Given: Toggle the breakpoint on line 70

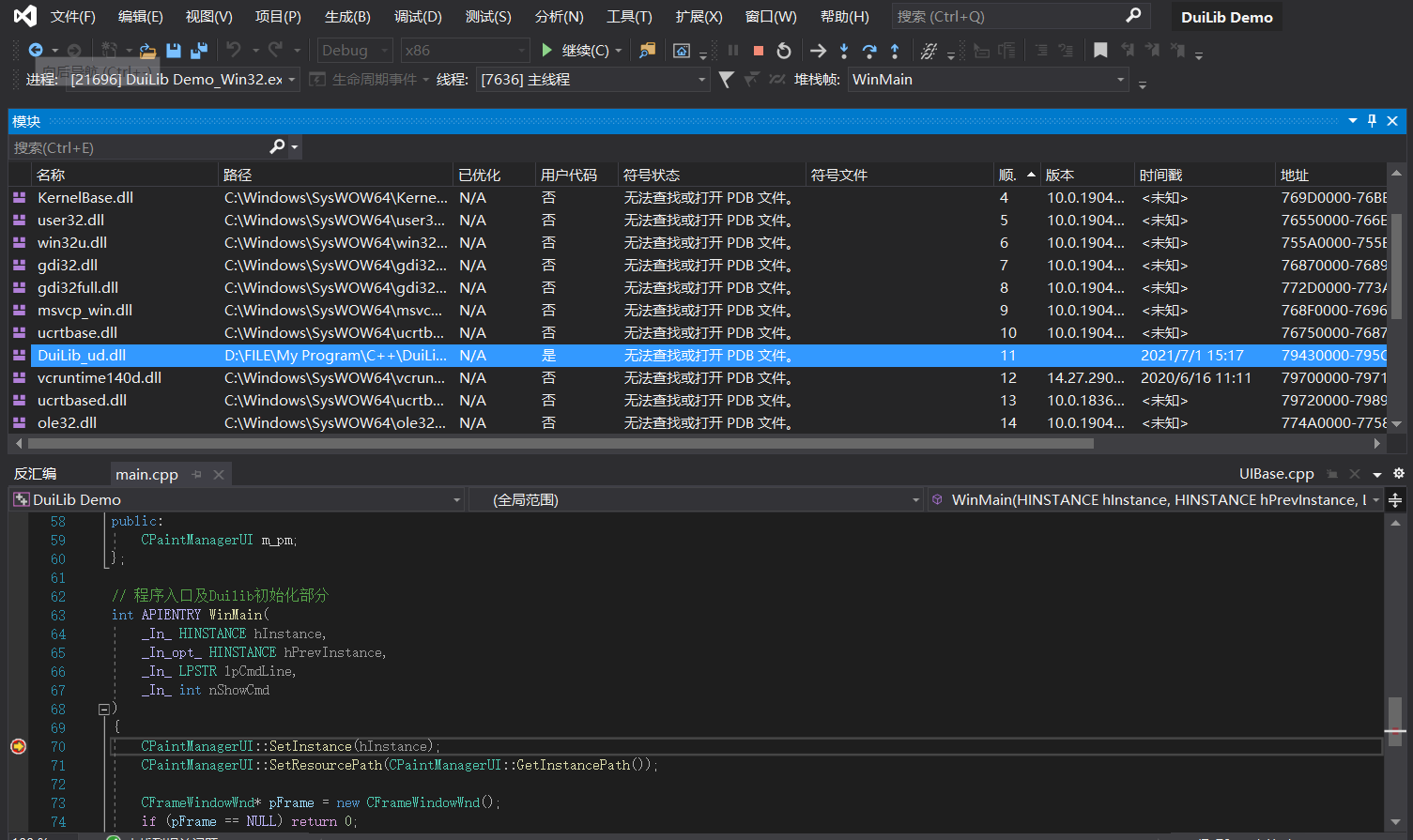Looking at the screenshot, I should [18, 746].
